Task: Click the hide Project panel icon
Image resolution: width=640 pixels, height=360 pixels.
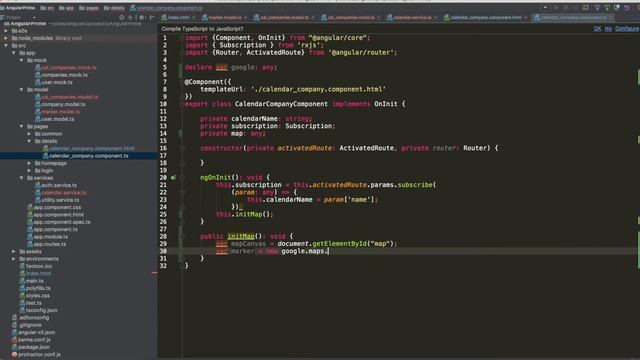Action: click(152, 18)
